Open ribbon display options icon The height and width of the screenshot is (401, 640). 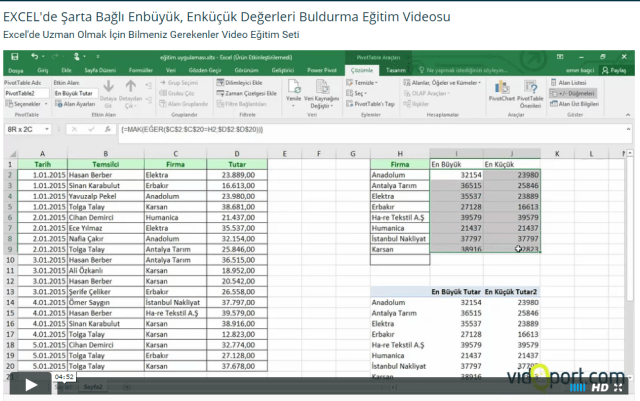tap(560, 57)
